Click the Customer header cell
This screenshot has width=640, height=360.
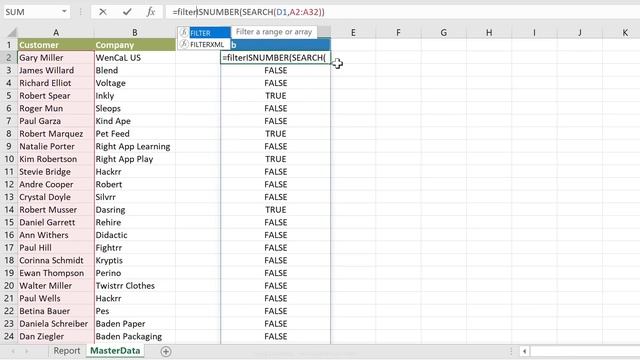click(x=56, y=45)
